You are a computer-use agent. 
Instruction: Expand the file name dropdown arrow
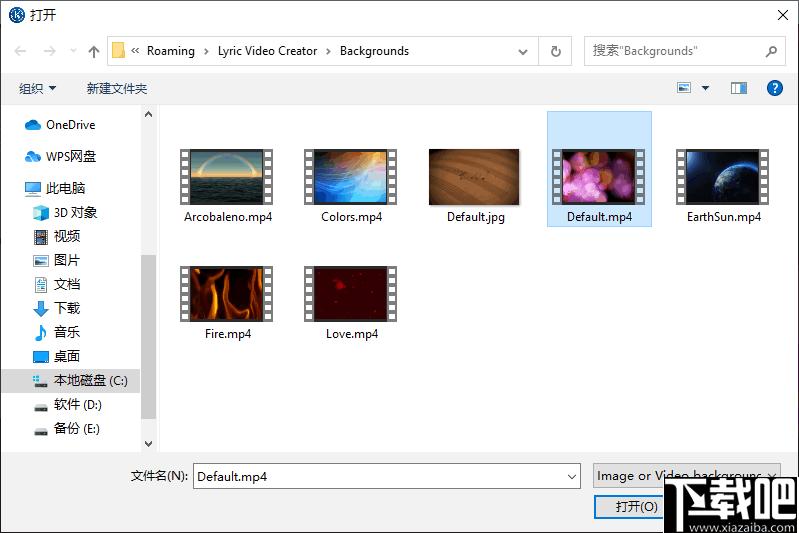tap(572, 476)
